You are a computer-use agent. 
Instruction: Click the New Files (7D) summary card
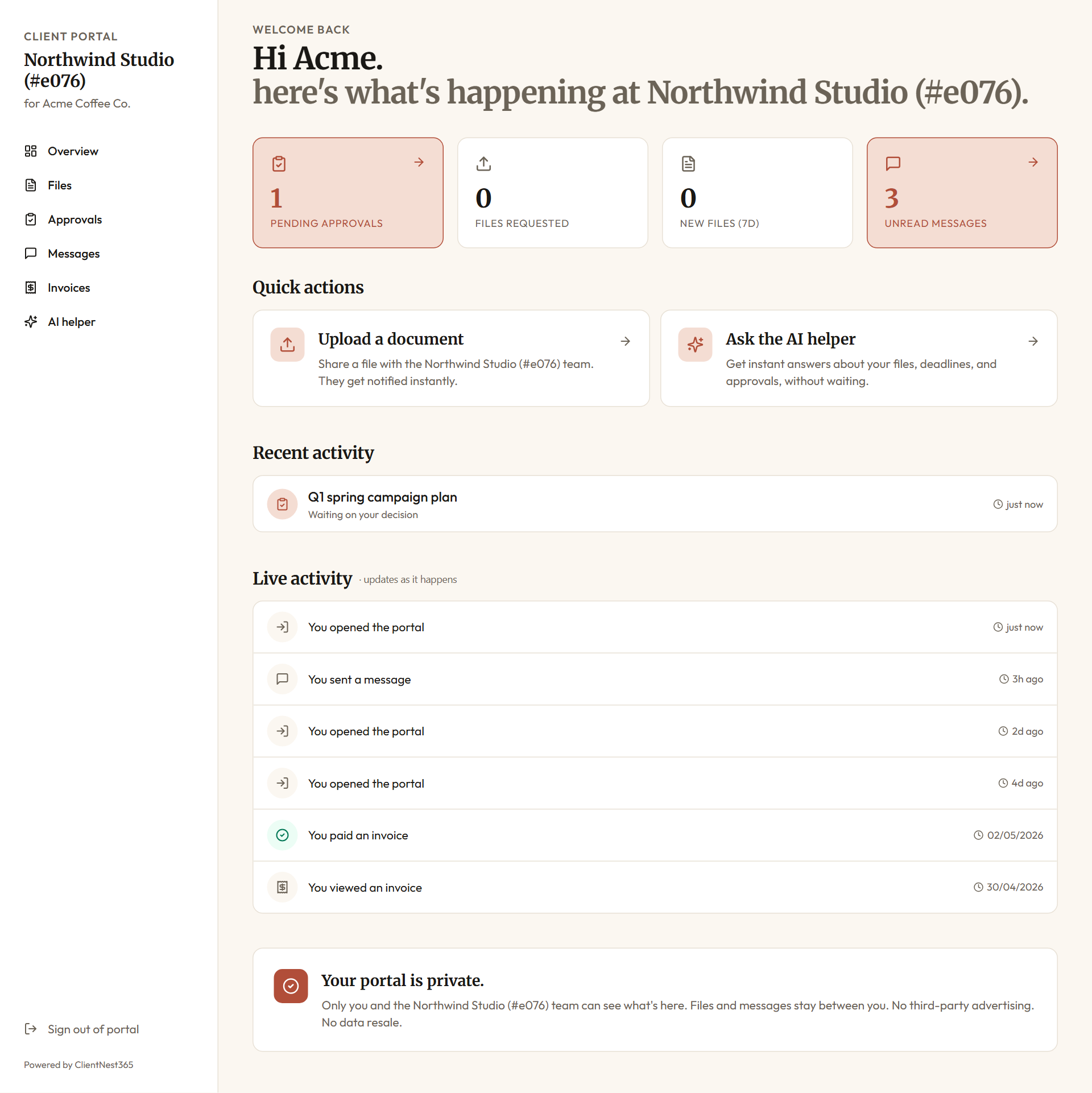click(x=758, y=193)
